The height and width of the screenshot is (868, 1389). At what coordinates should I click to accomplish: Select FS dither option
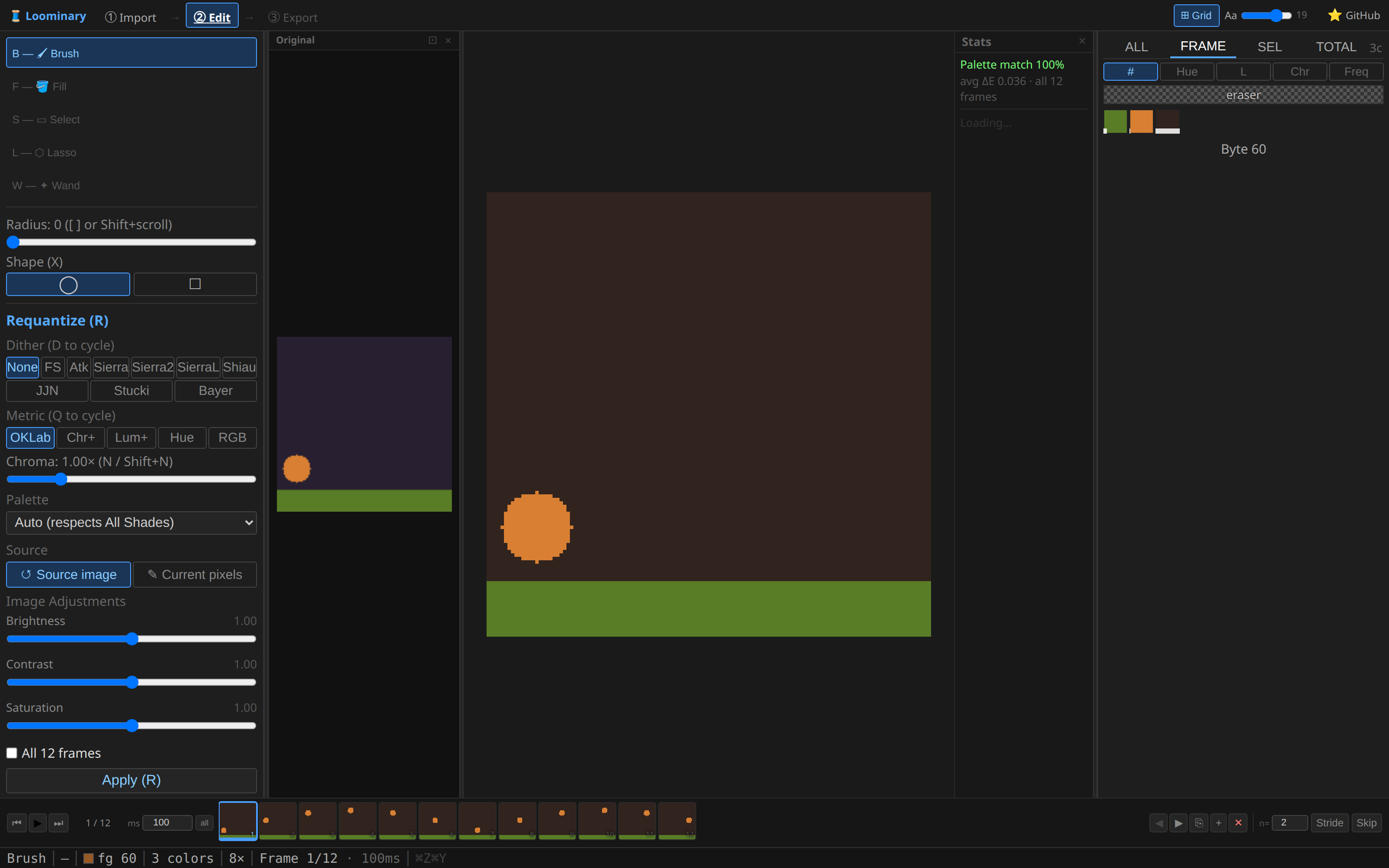[x=53, y=368]
